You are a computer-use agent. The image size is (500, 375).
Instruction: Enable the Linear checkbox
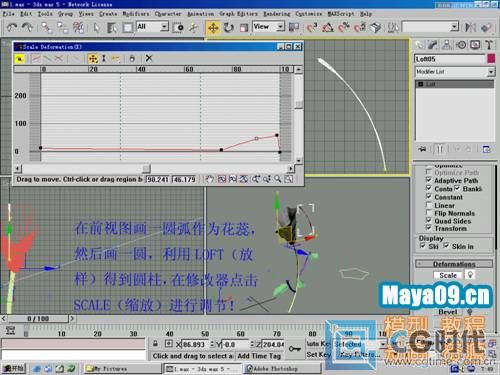428,204
